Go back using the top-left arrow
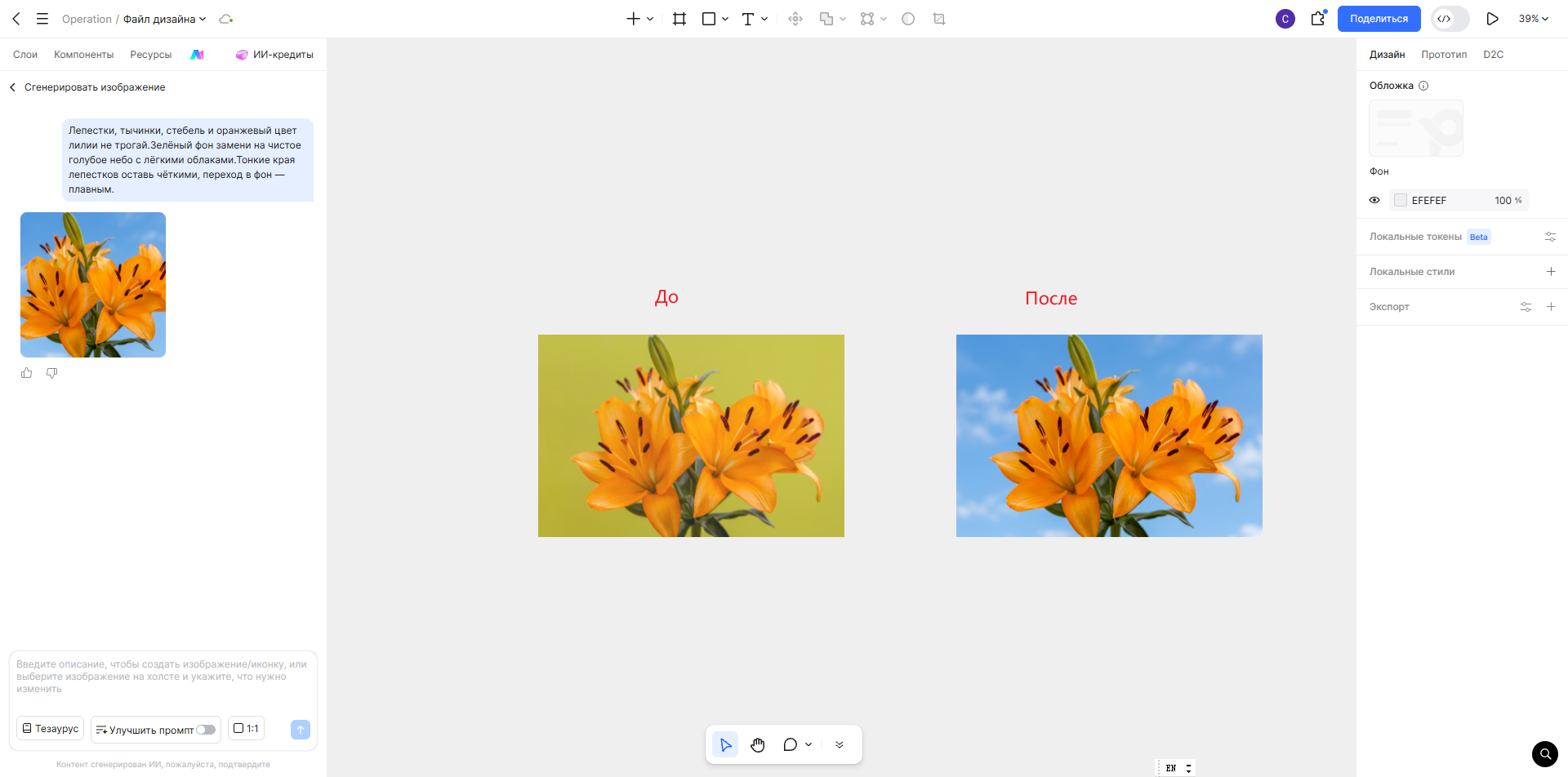The width and height of the screenshot is (1568, 777). 16,19
